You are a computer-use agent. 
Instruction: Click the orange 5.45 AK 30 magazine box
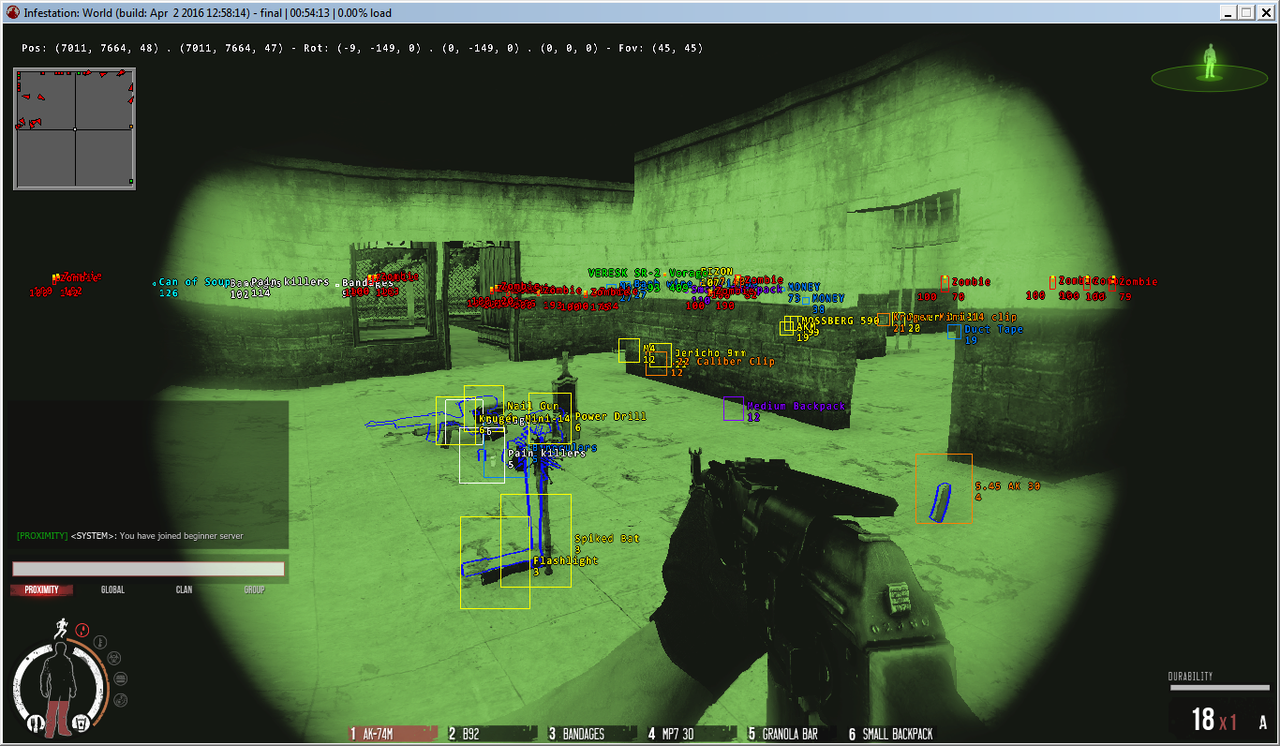tap(944, 488)
